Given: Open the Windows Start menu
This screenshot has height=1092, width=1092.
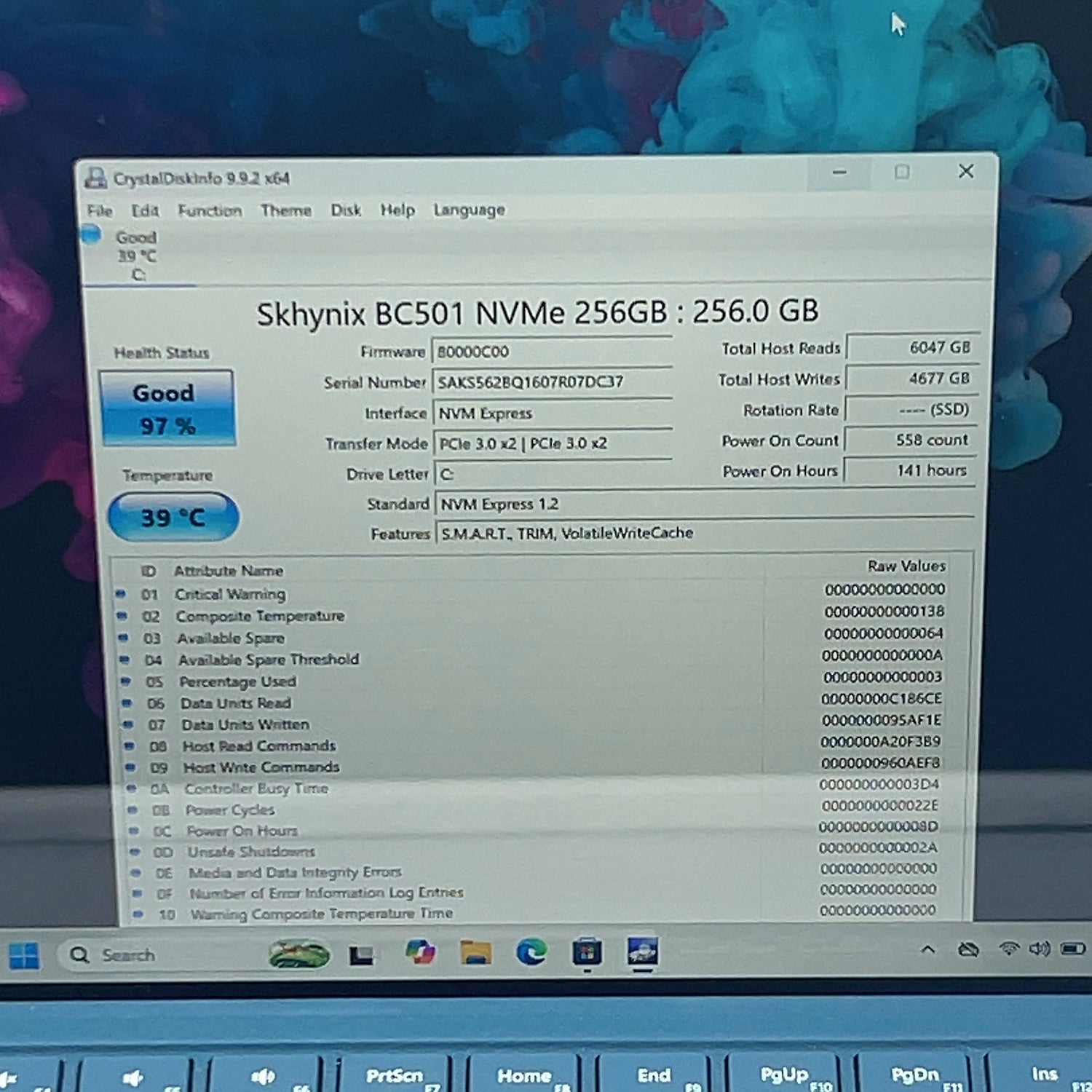Looking at the screenshot, I should tap(24, 955).
